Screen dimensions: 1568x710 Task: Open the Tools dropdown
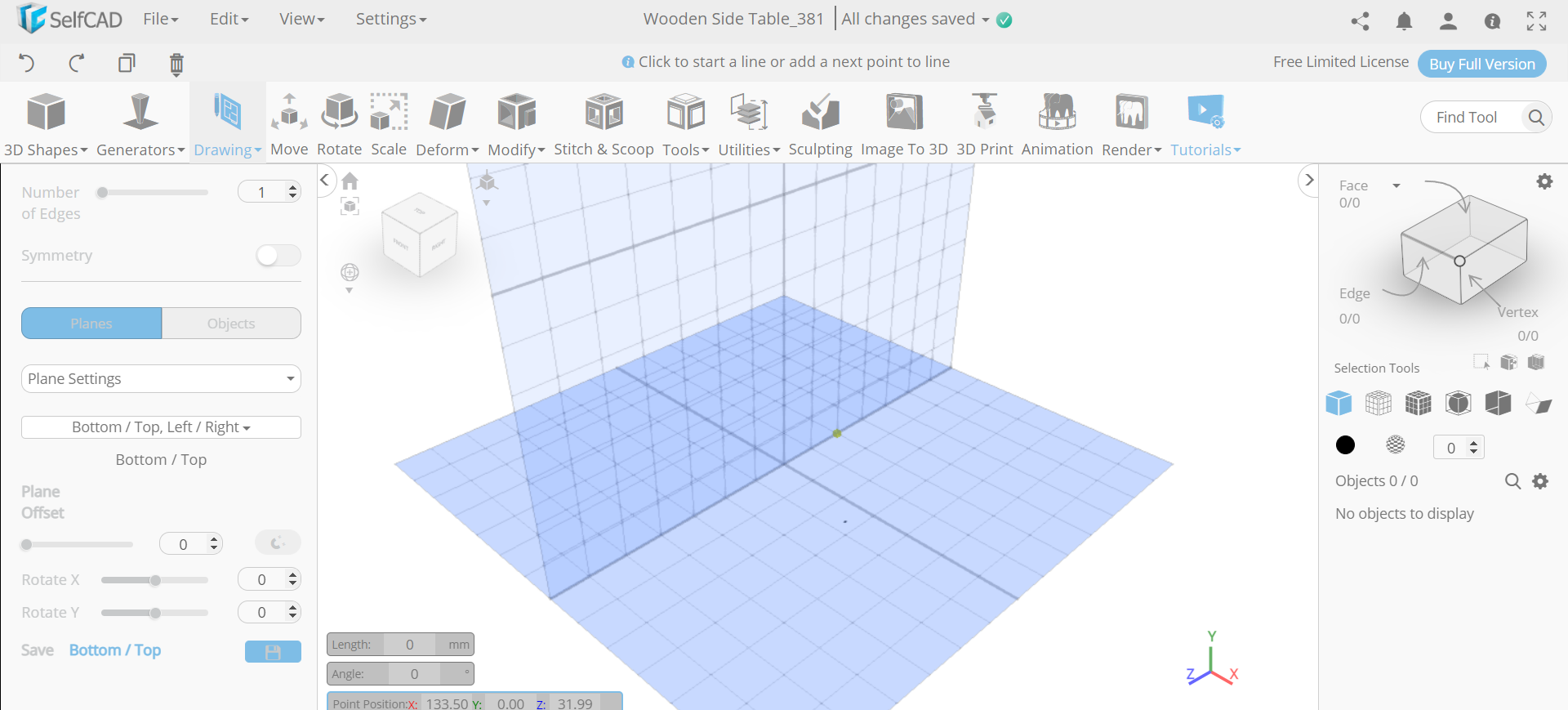point(685,124)
